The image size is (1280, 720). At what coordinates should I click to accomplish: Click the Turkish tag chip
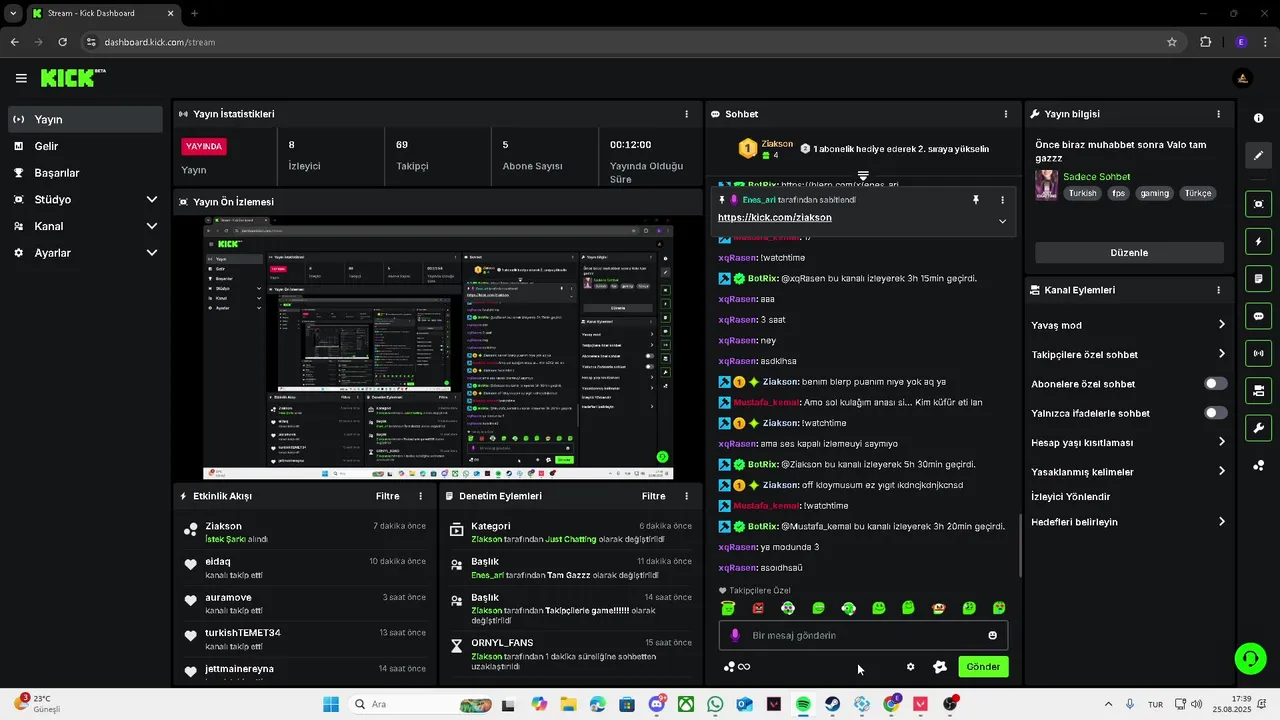point(1082,193)
